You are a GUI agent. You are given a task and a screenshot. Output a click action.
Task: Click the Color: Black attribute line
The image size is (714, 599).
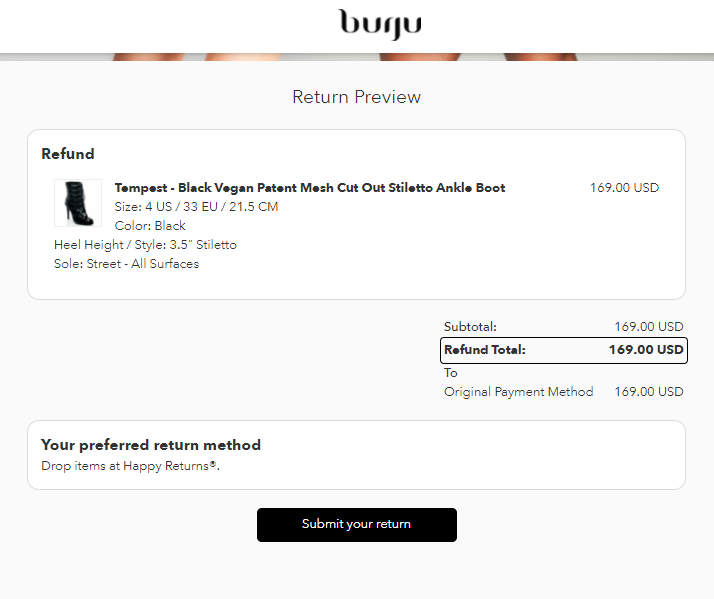tap(150, 225)
